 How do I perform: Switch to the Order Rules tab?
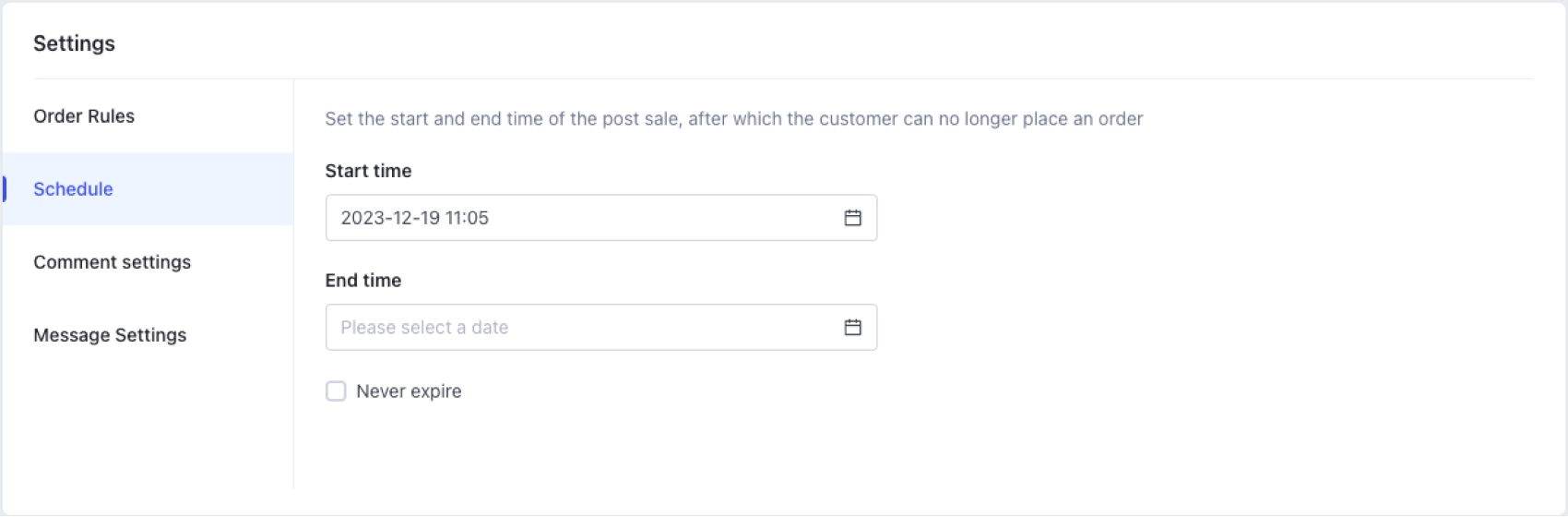point(84,116)
